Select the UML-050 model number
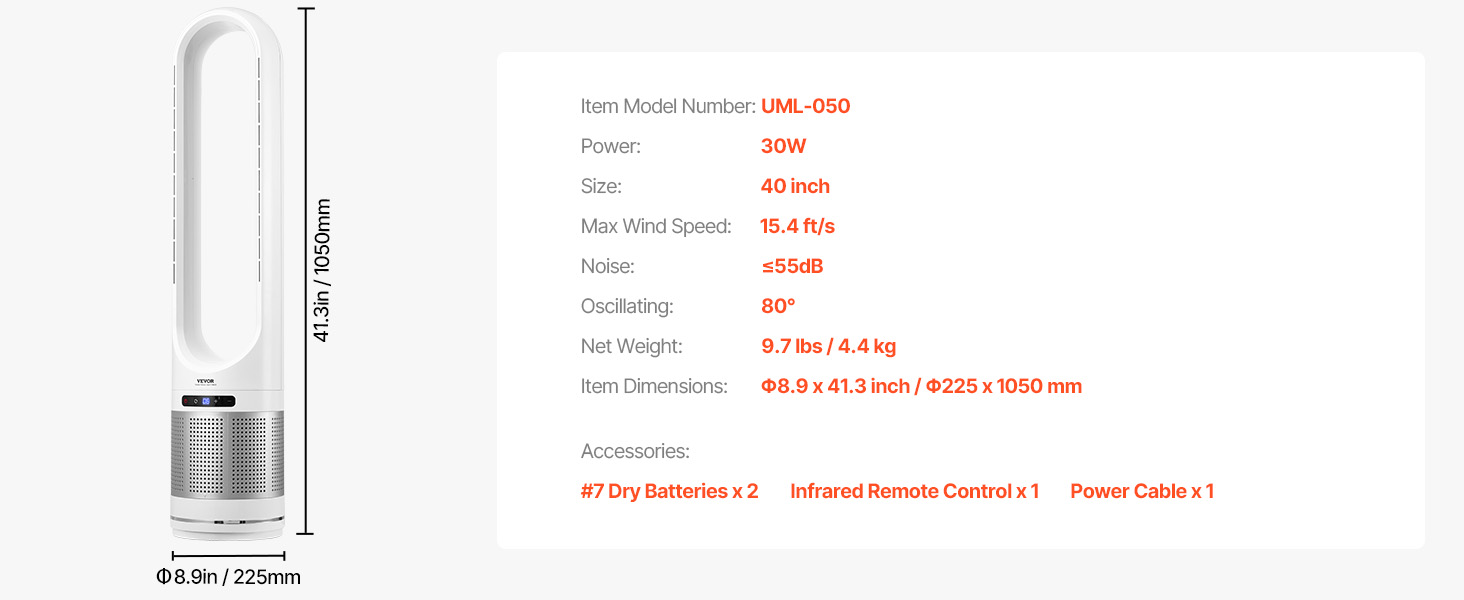This screenshot has height=600, width=1464. 805,106
